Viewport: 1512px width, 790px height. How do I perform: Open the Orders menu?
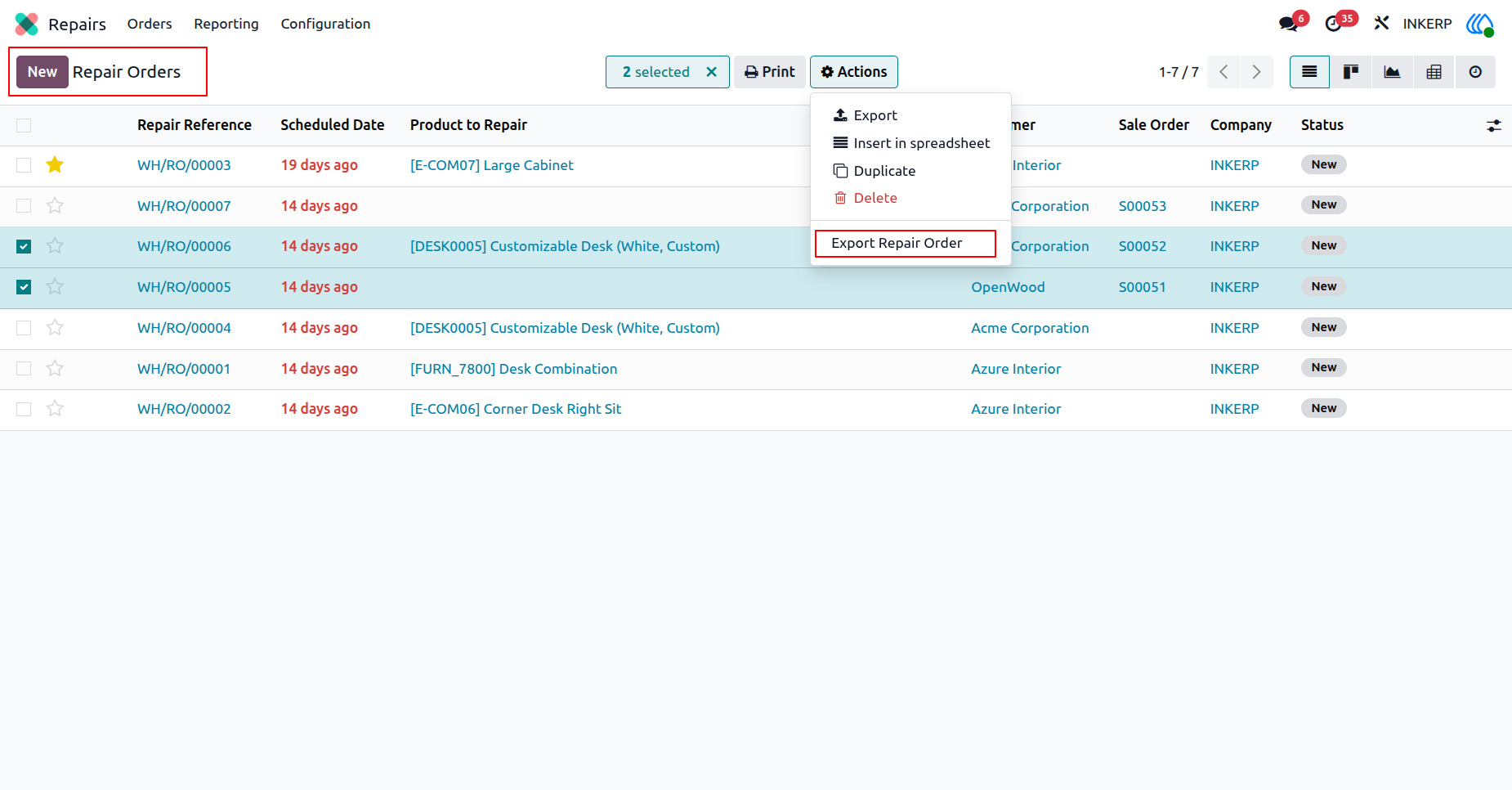[x=150, y=24]
